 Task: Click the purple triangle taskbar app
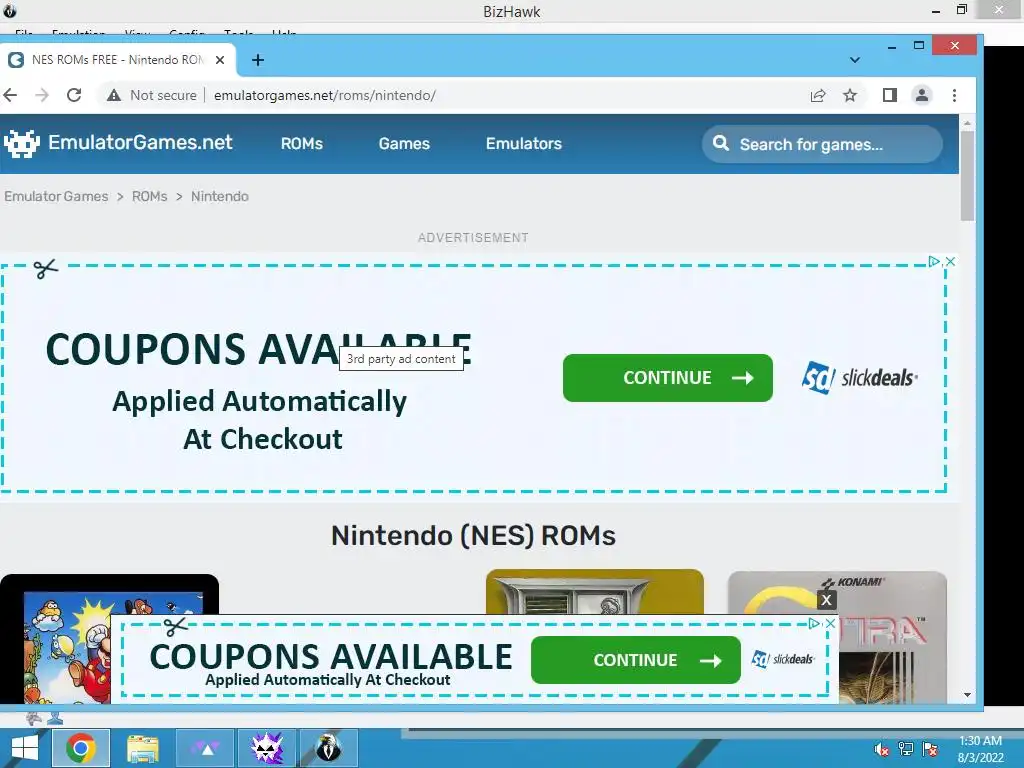[205, 748]
